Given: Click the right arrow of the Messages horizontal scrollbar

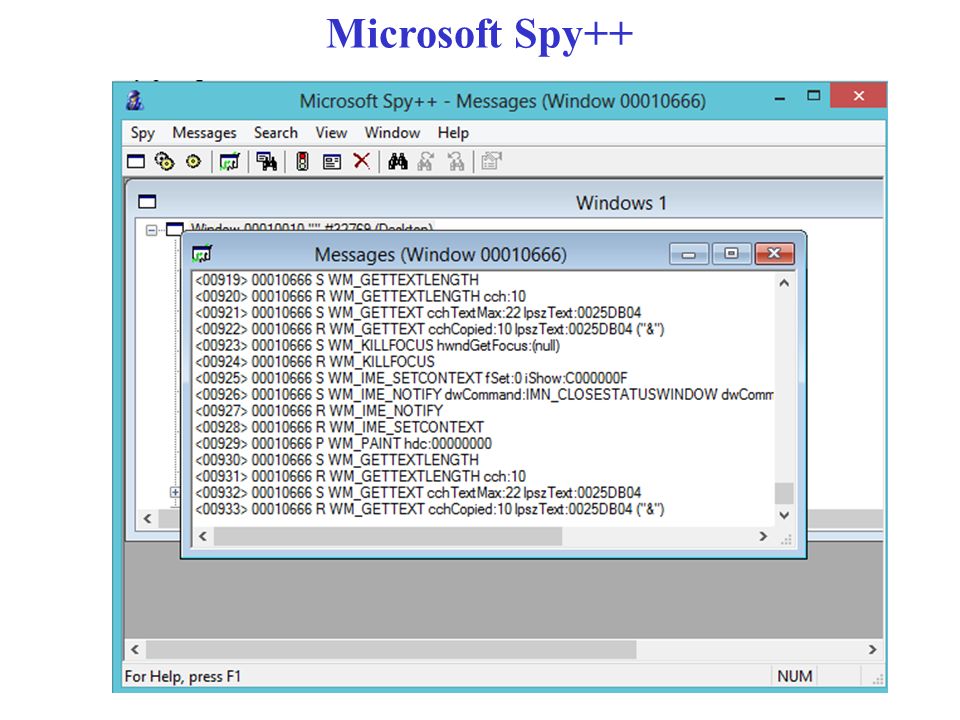Looking at the screenshot, I should coord(763,537).
